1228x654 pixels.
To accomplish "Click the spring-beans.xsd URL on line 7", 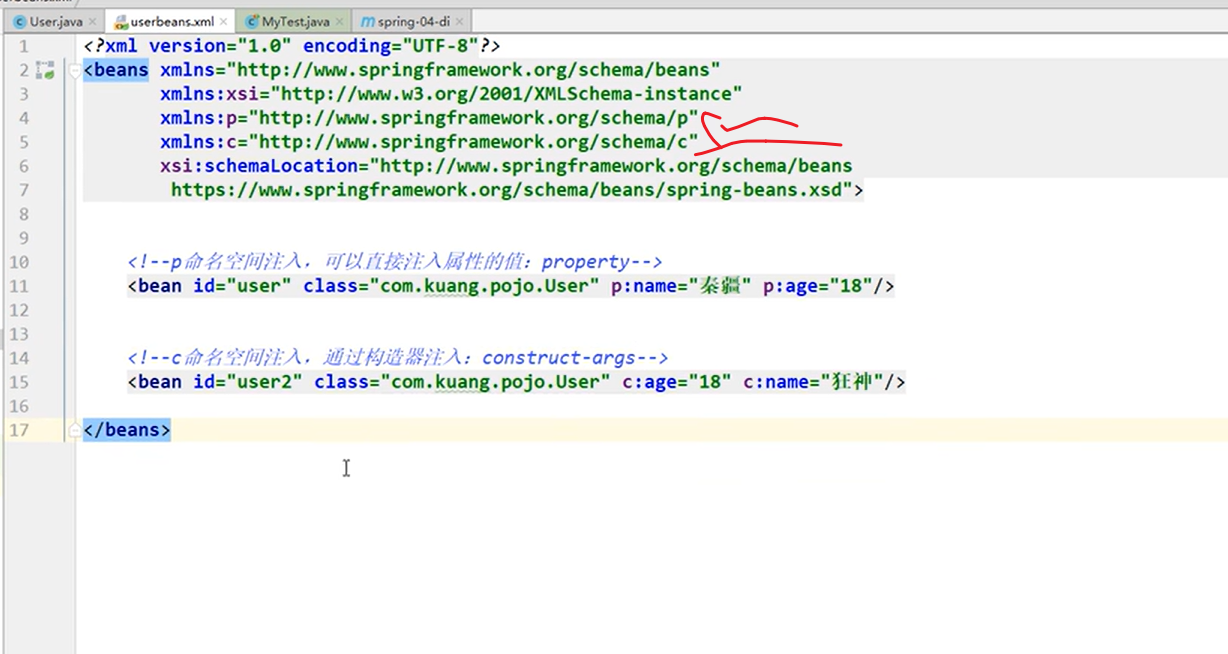I will tap(511, 190).
